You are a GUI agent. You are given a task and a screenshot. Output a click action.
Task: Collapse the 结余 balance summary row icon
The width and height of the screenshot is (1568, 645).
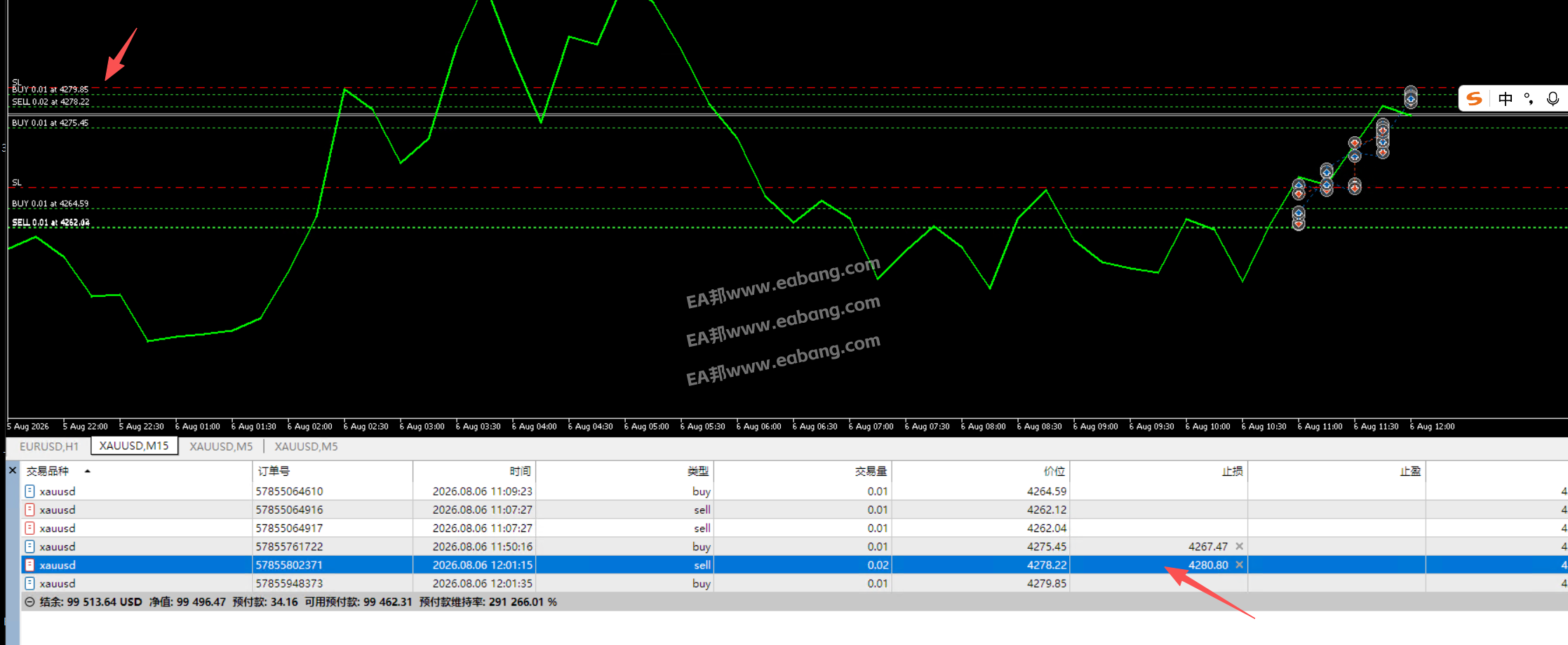29,601
